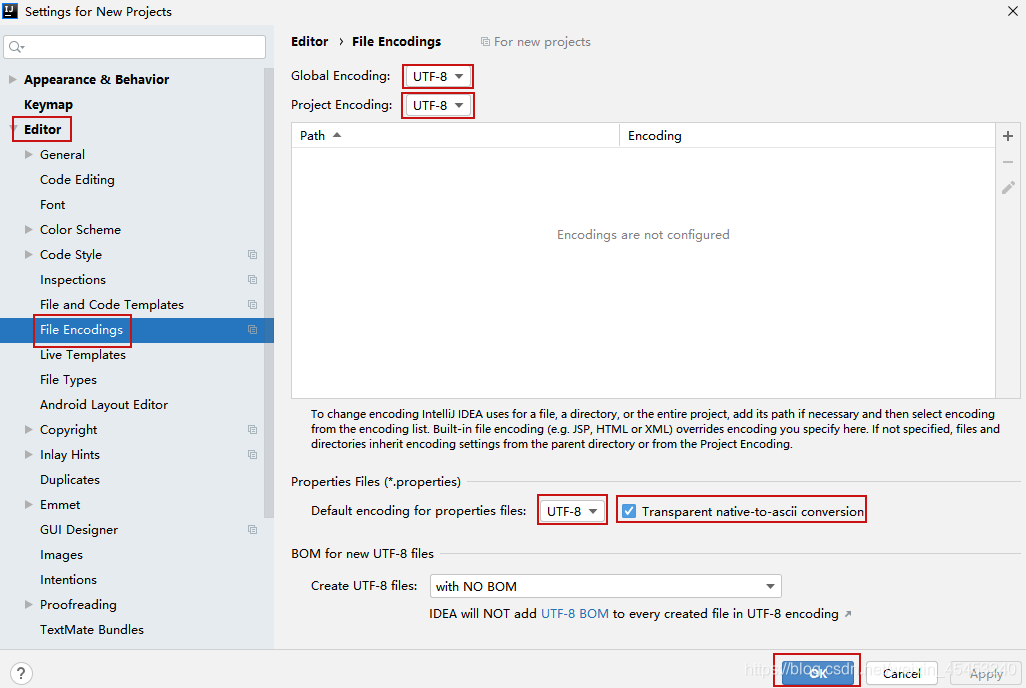Select Keymap in settings tree
Image resolution: width=1026 pixels, height=688 pixels.
tap(48, 105)
